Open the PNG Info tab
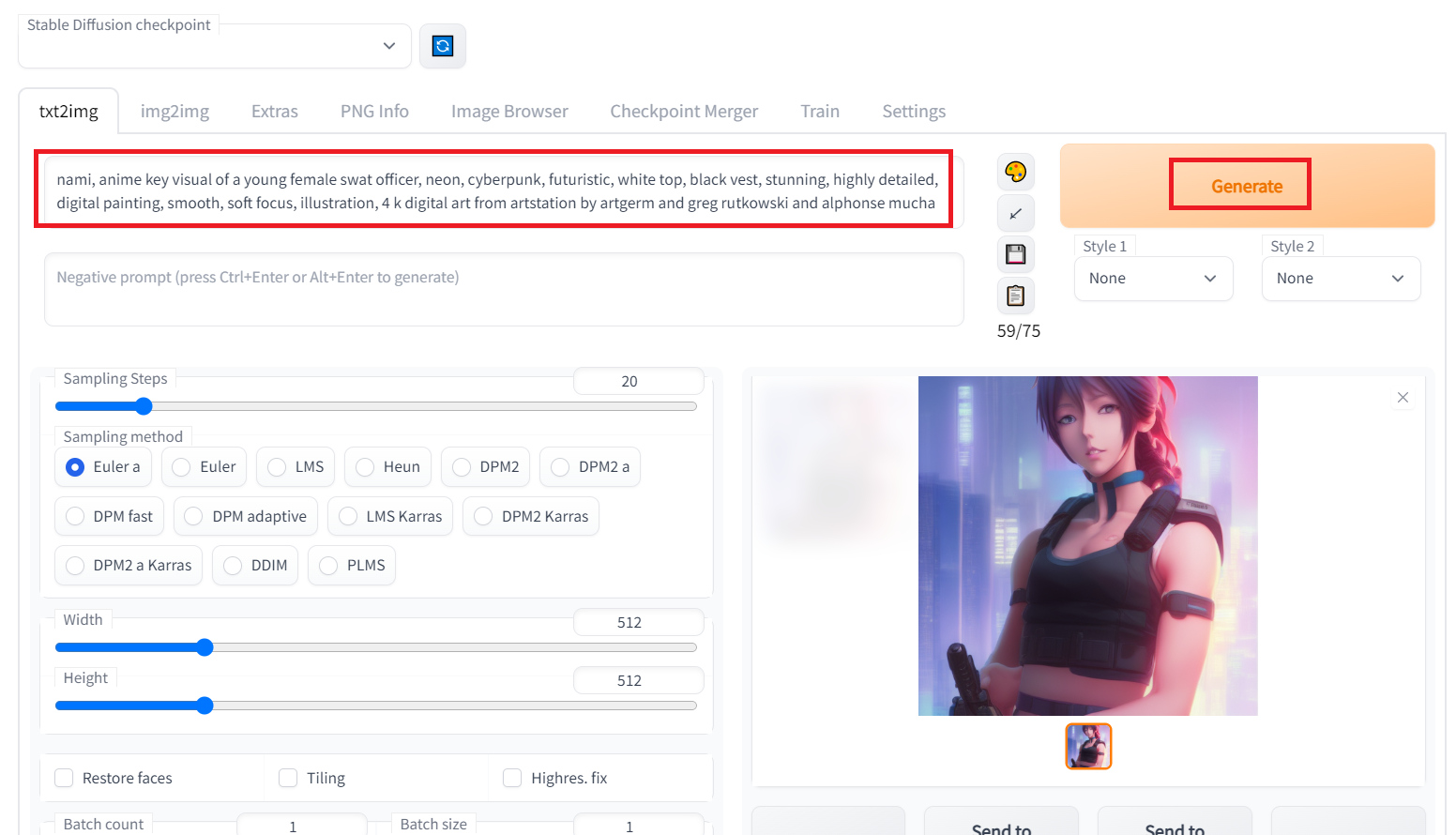1456x835 pixels. (x=374, y=111)
